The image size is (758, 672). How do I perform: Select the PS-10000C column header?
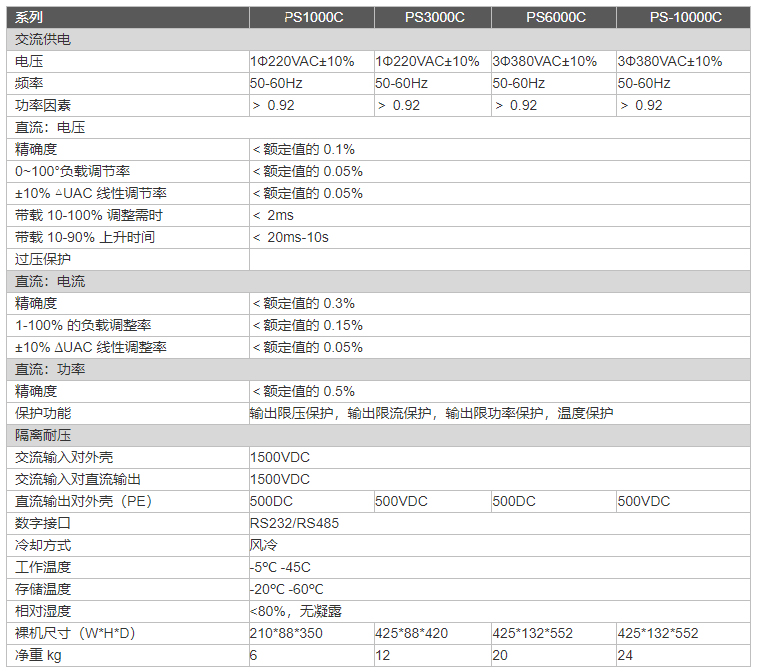coord(682,18)
